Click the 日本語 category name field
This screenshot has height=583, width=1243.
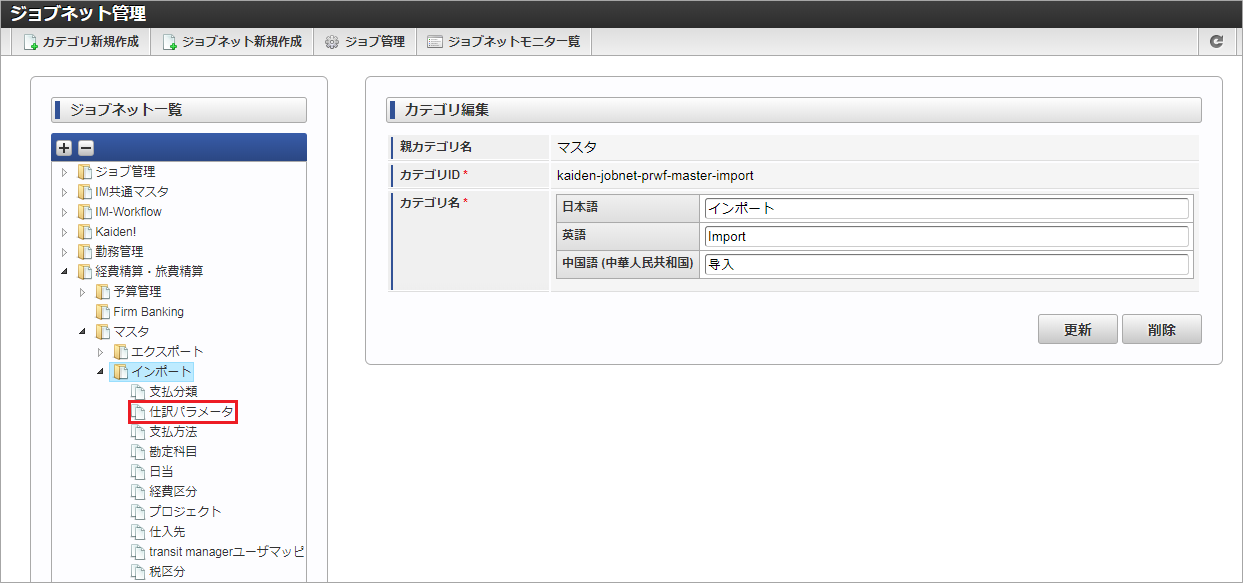point(947,208)
